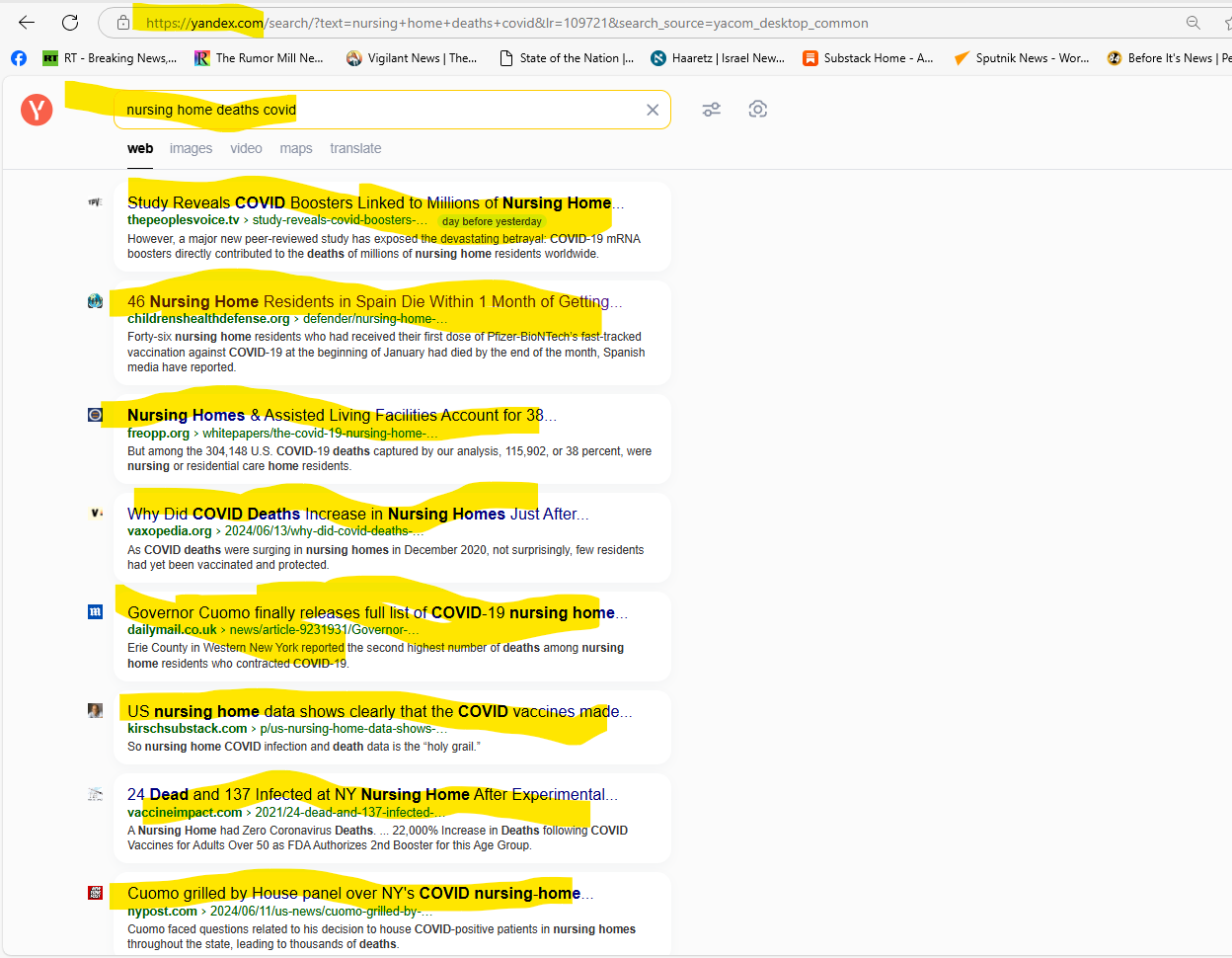The height and width of the screenshot is (958, 1232).
Task: Go back using the browser back arrow
Action: pos(27,22)
